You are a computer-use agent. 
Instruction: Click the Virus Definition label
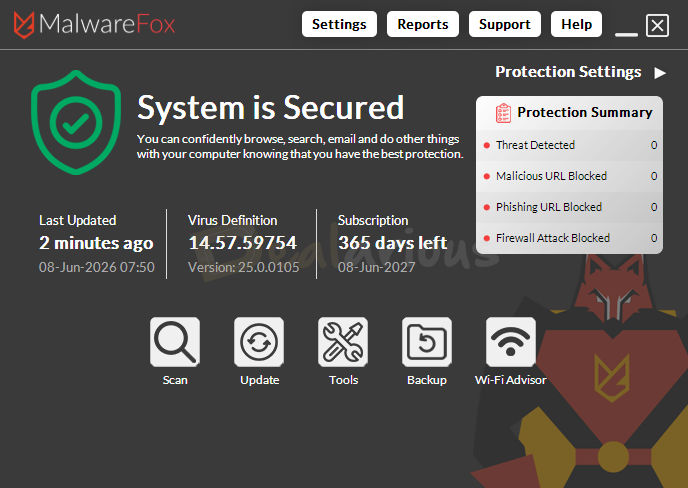pos(233,220)
